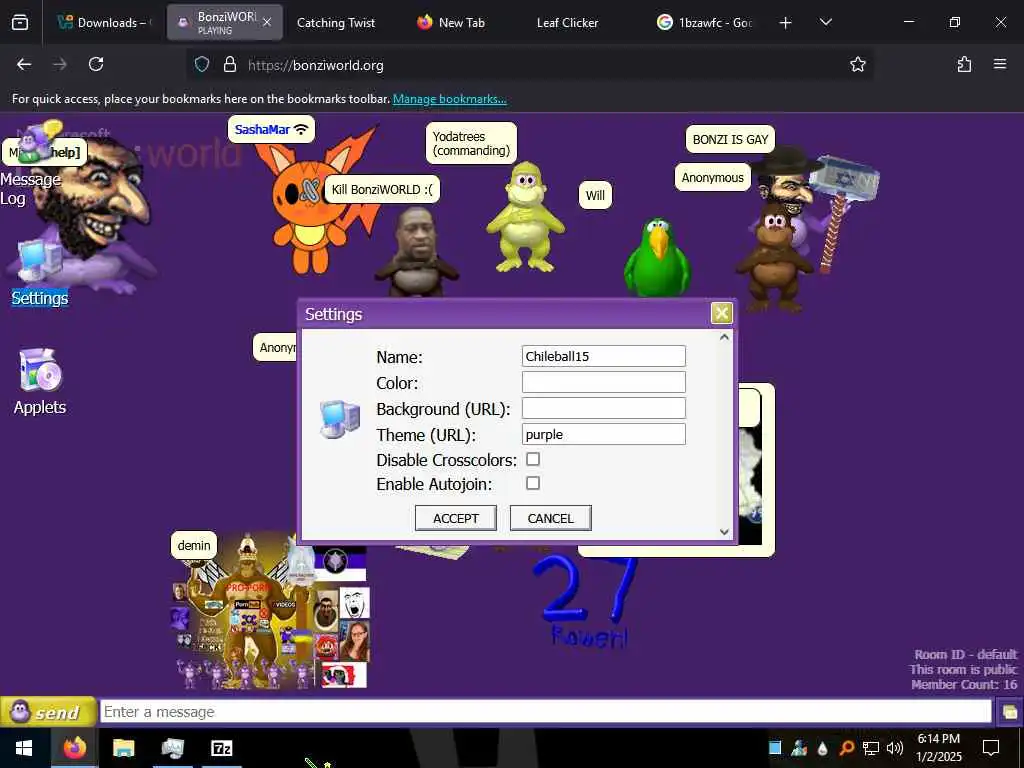Click the yellow icon right of message input
Image resolution: width=1024 pixels, height=768 pixels.
tap(1009, 712)
